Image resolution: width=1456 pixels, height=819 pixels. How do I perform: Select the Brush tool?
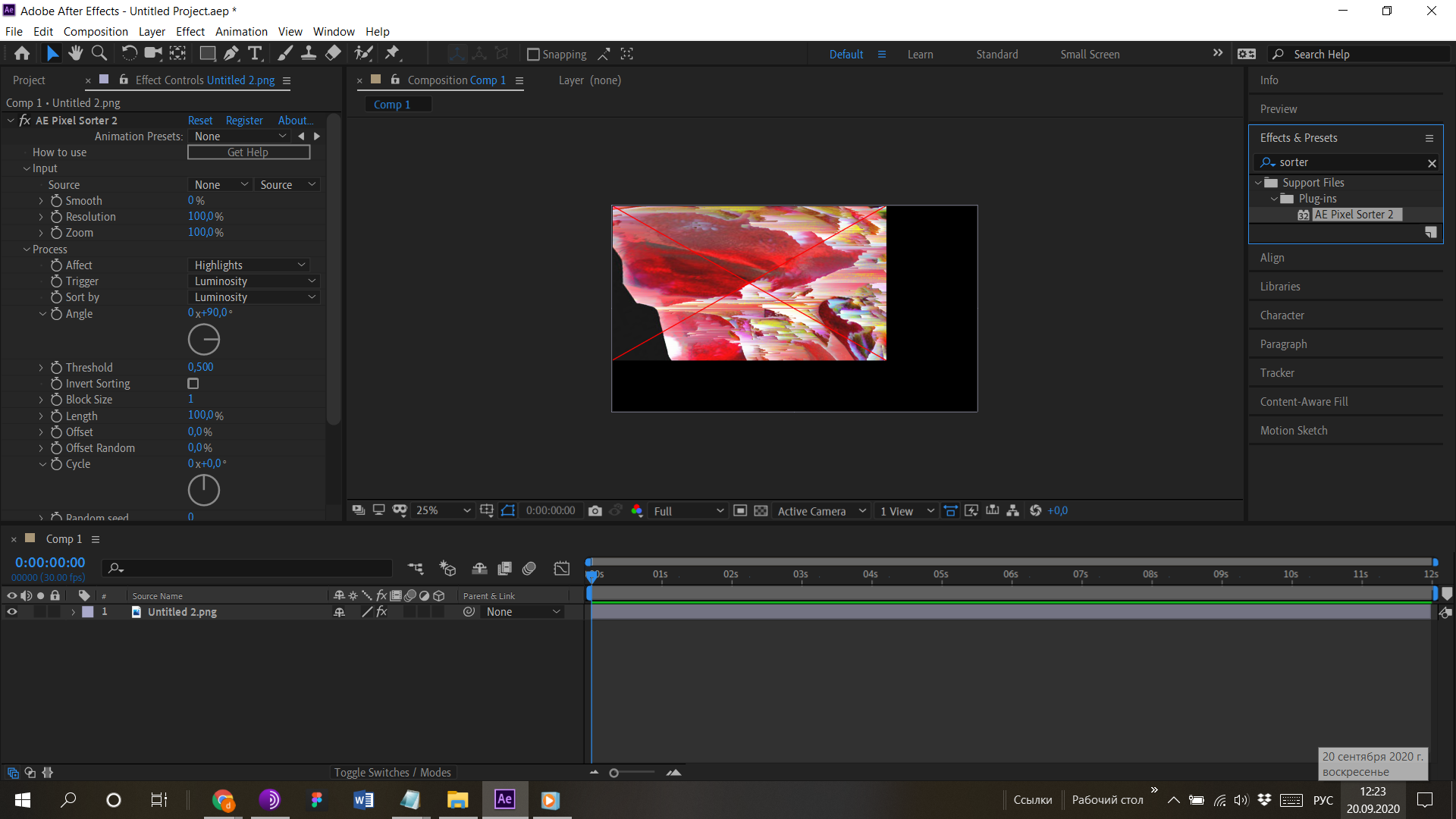coord(285,54)
